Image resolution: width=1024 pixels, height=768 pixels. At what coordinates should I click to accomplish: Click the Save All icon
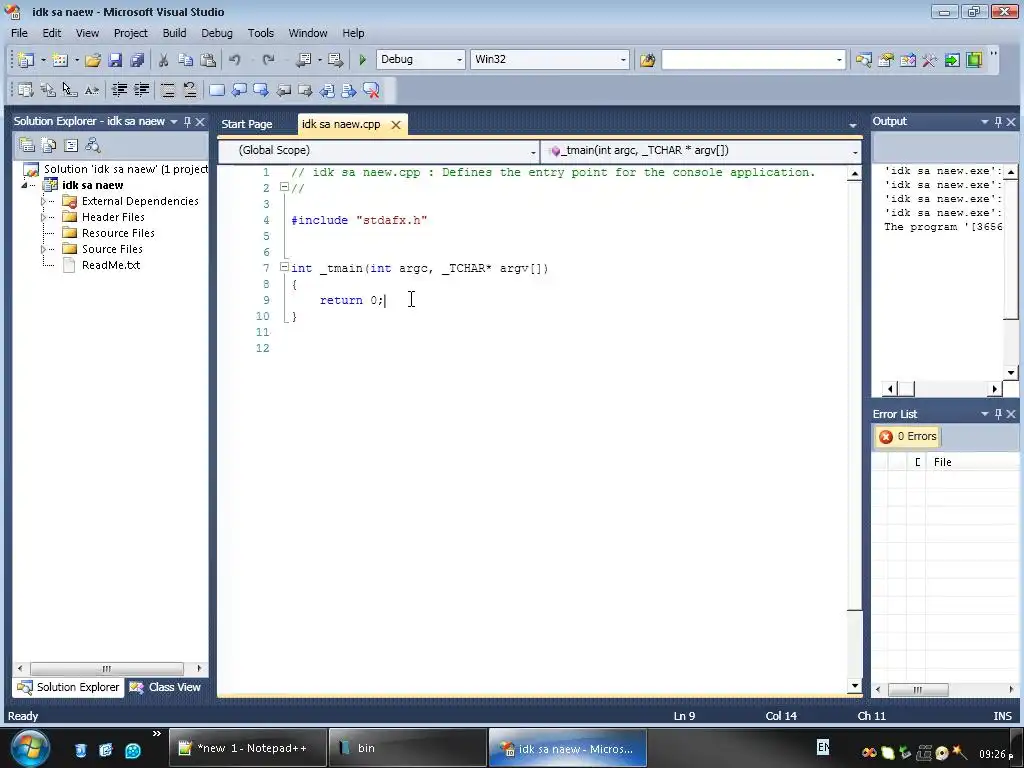[x=136, y=60]
